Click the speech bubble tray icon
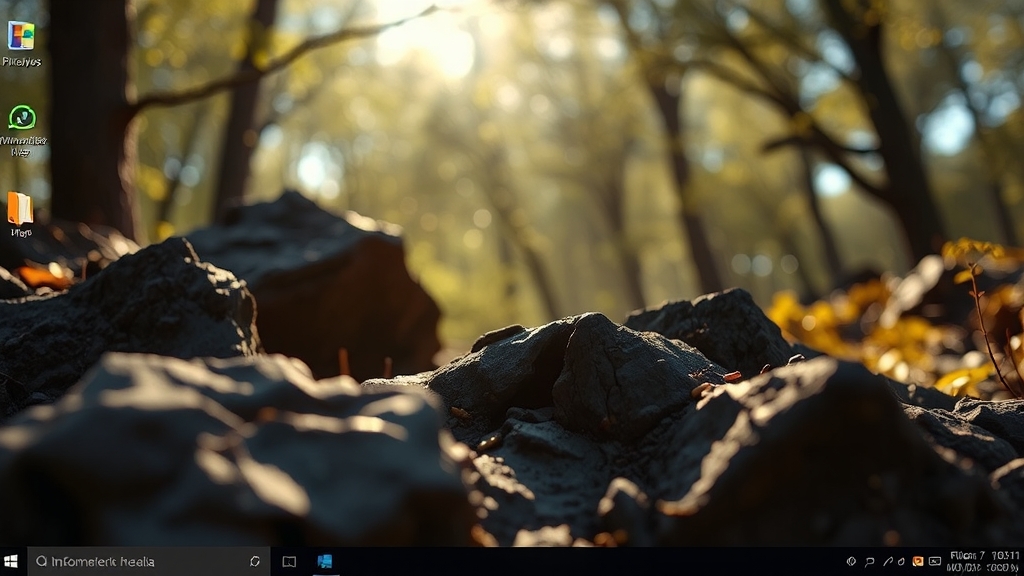 point(869,561)
